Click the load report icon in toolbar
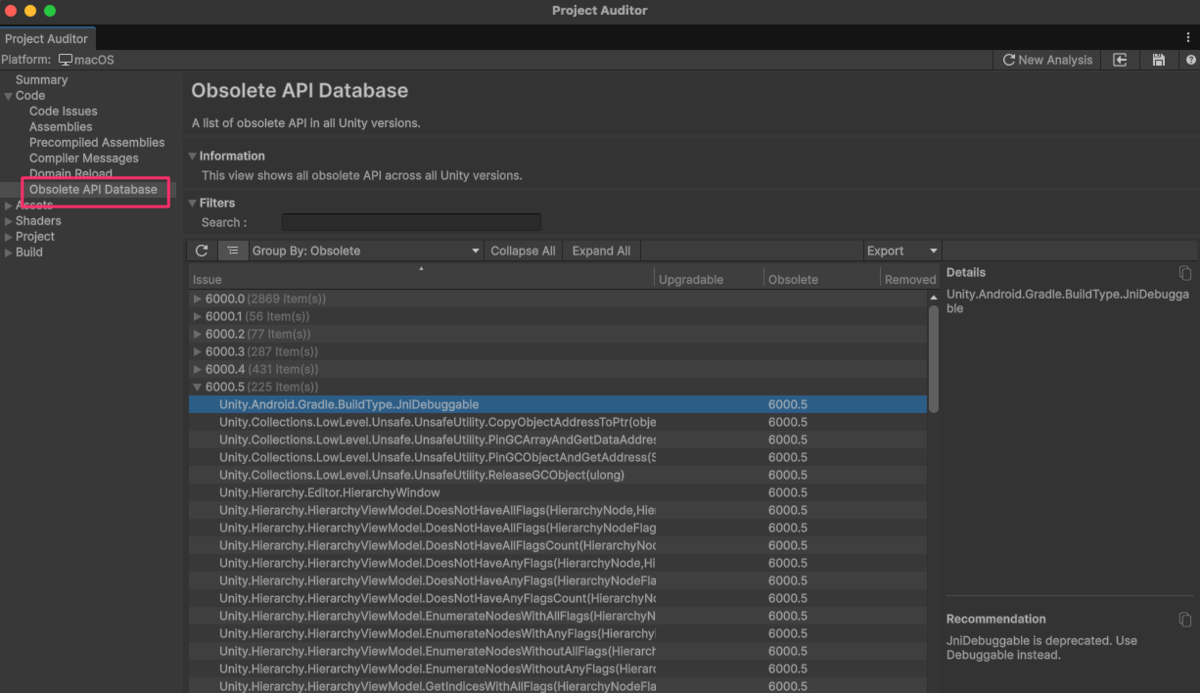 click(1120, 60)
